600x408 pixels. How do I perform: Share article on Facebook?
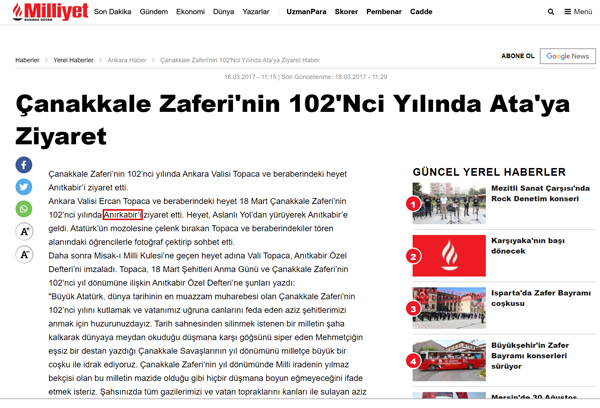click(x=24, y=164)
